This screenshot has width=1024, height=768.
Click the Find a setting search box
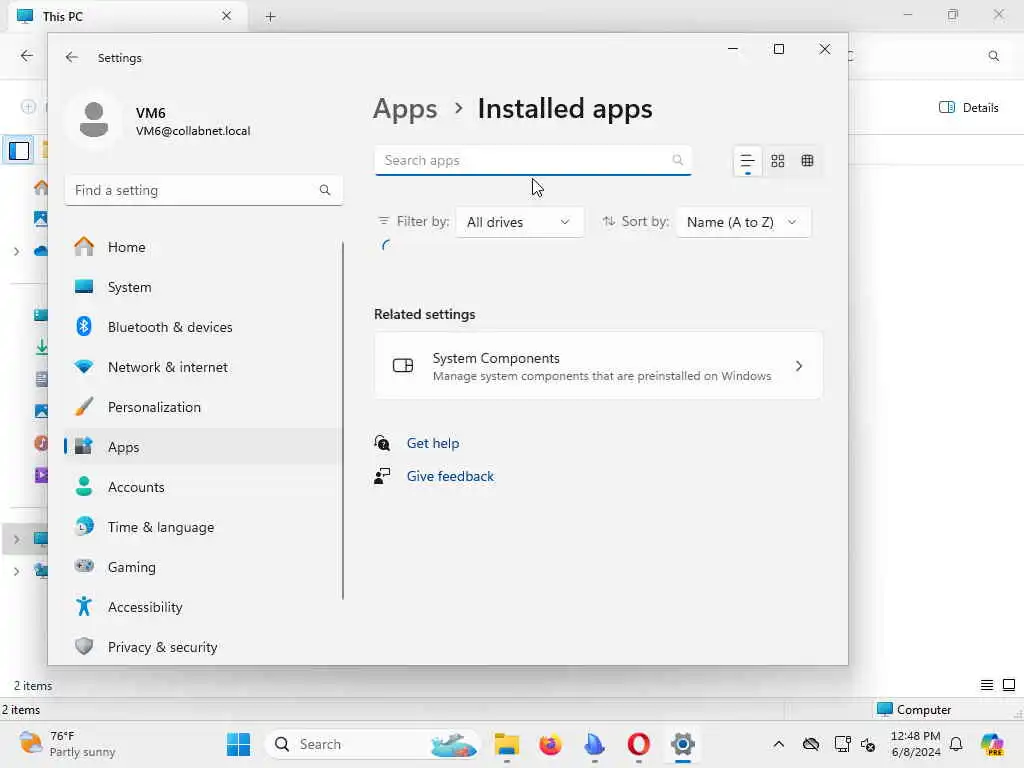pyautogui.click(x=203, y=190)
